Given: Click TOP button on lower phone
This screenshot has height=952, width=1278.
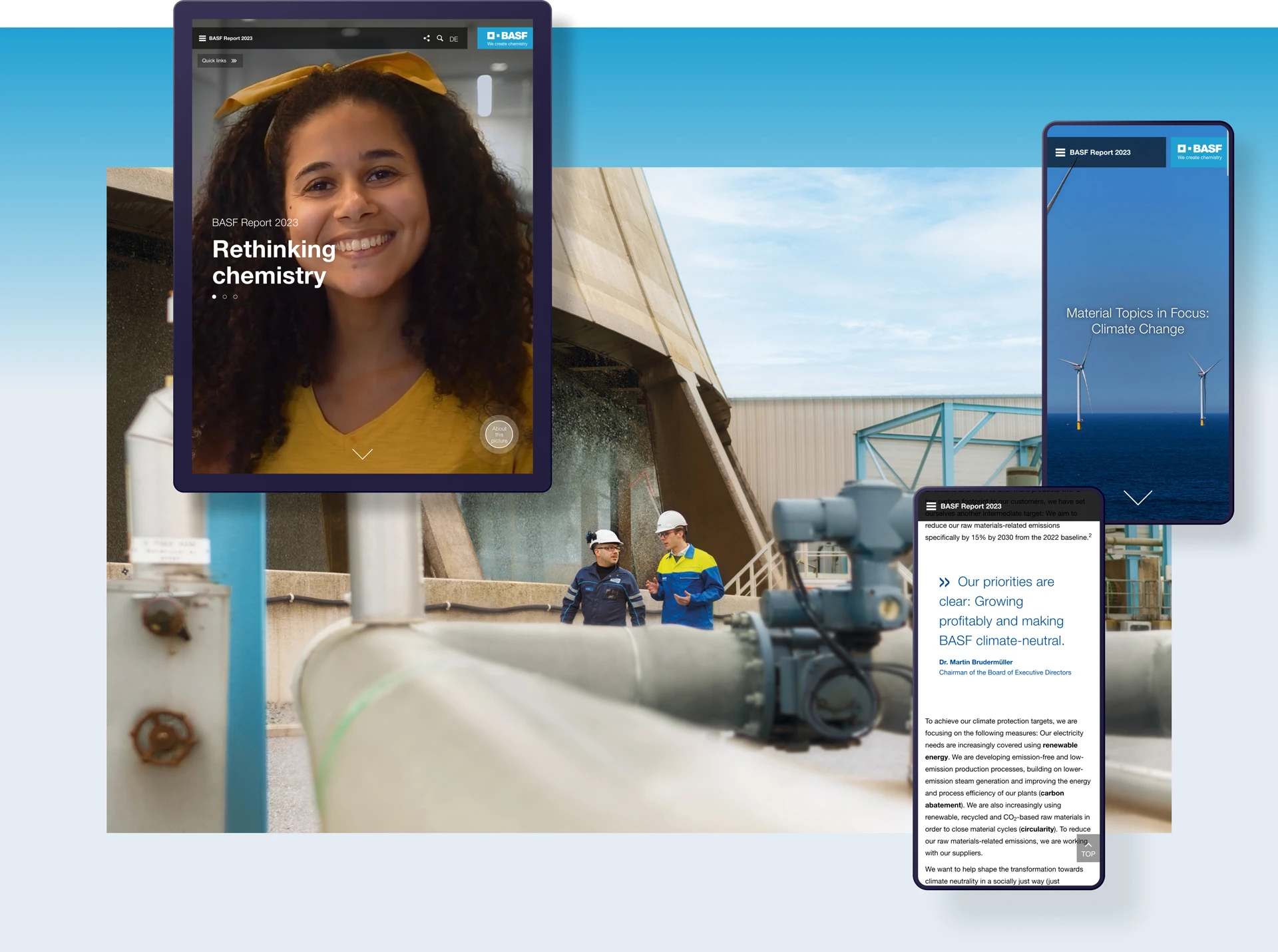Looking at the screenshot, I should [x=1088, y=849].
